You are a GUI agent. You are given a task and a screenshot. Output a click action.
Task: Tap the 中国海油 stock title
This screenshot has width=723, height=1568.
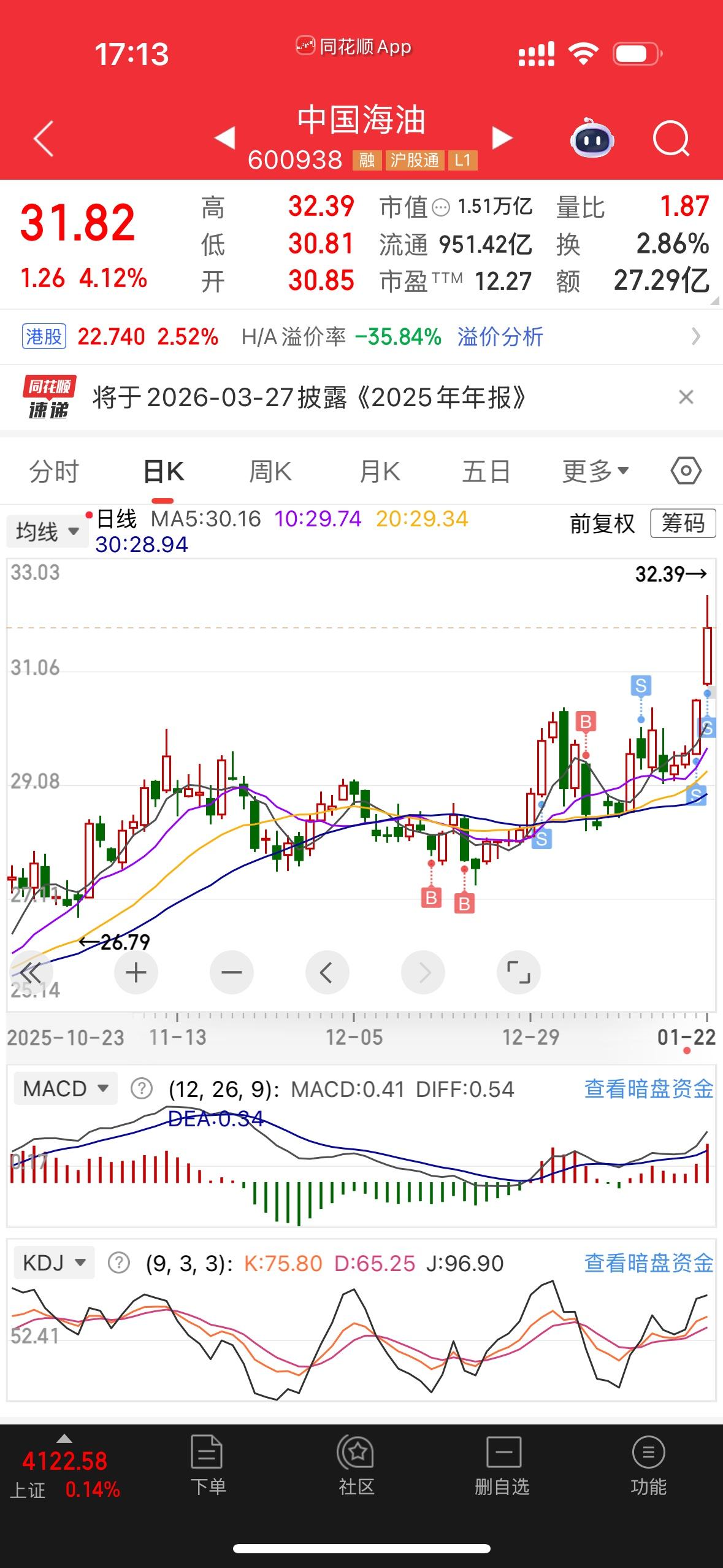pos(361,120)
